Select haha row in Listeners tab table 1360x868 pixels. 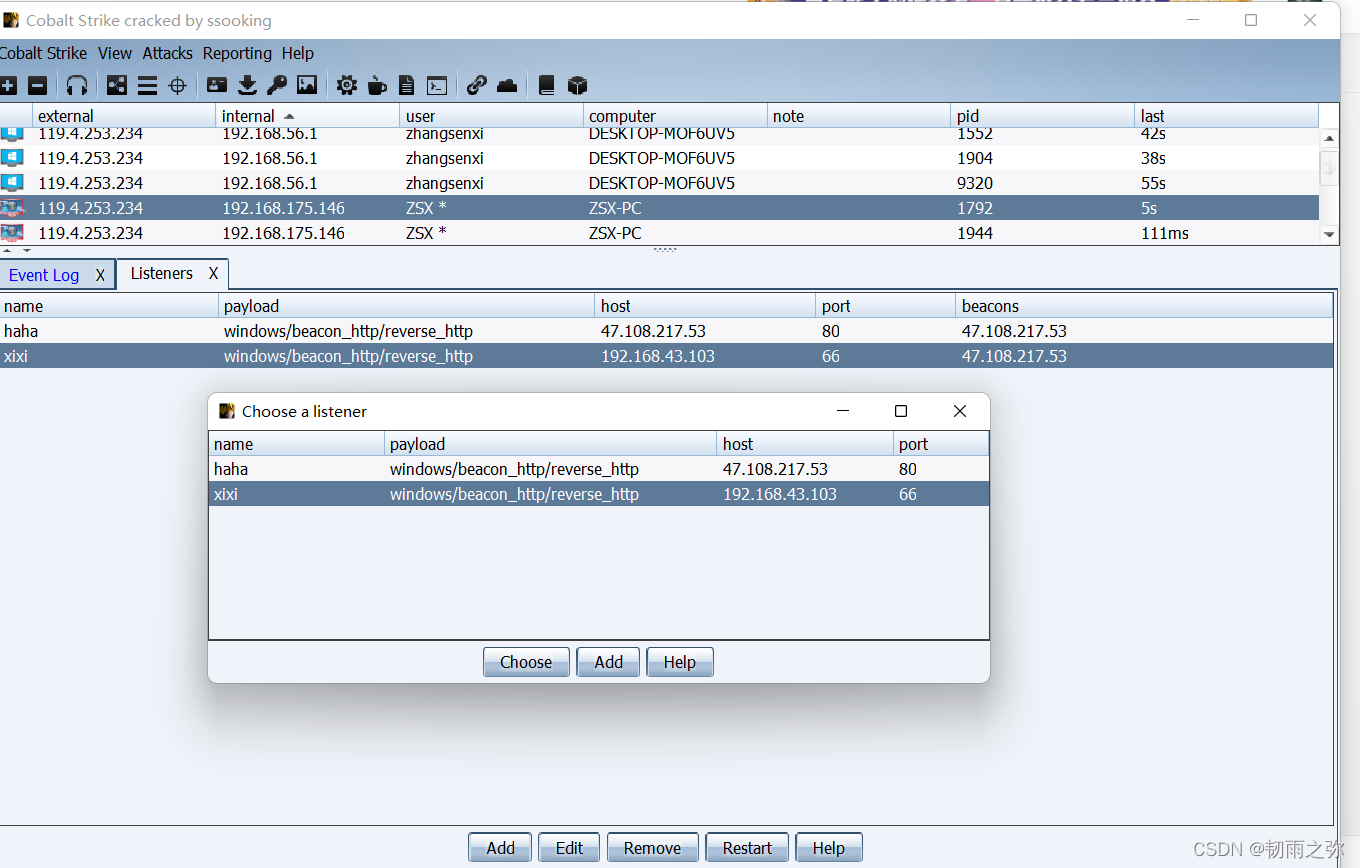click(666, 331)
